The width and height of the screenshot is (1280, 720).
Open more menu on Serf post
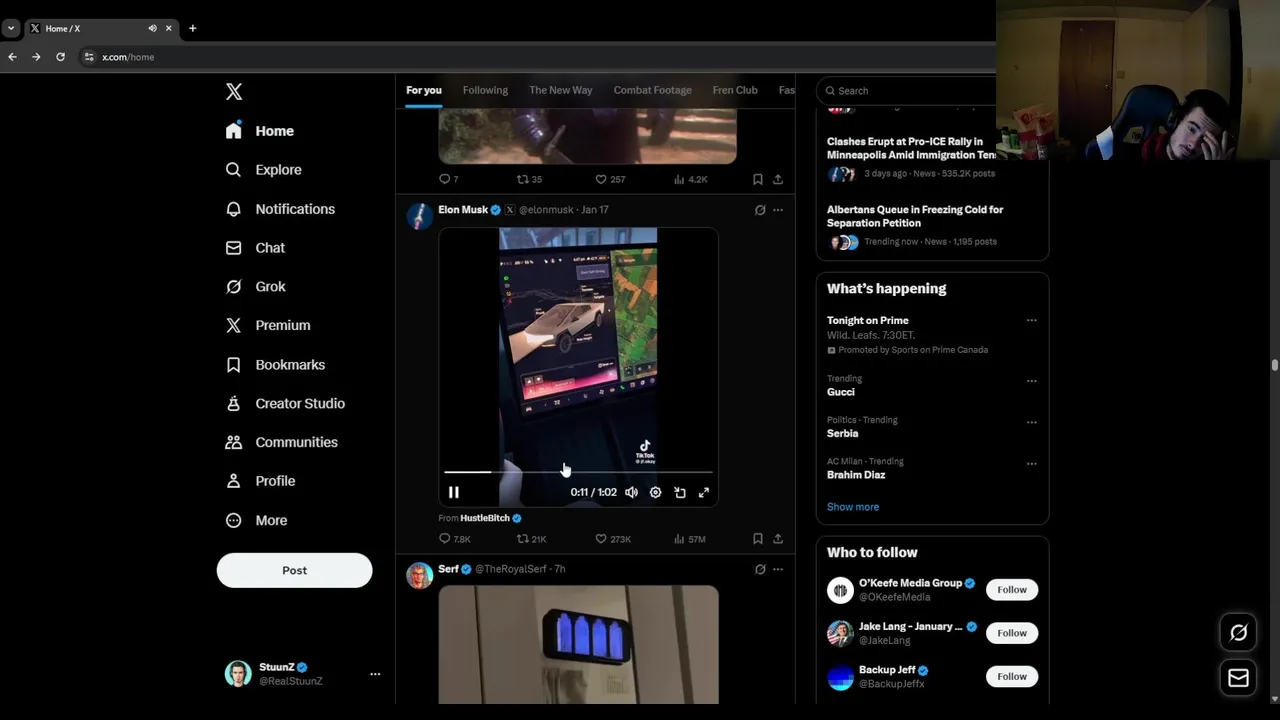point(778,569)
